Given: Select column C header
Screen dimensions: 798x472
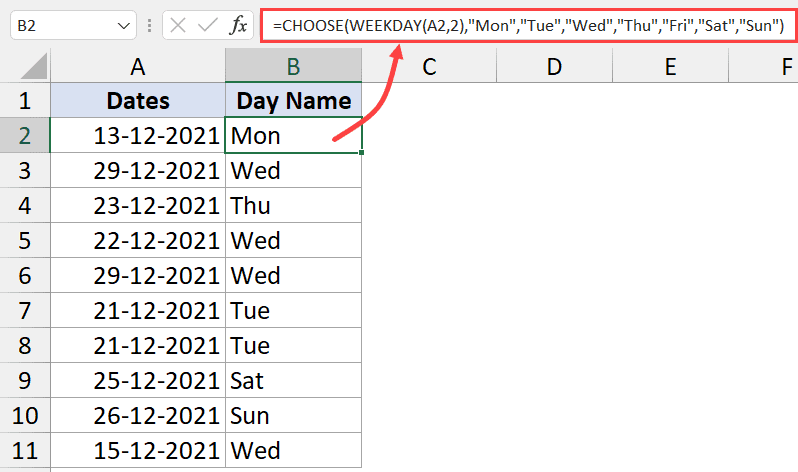Looking at the screenshot, I should (429, 67).
